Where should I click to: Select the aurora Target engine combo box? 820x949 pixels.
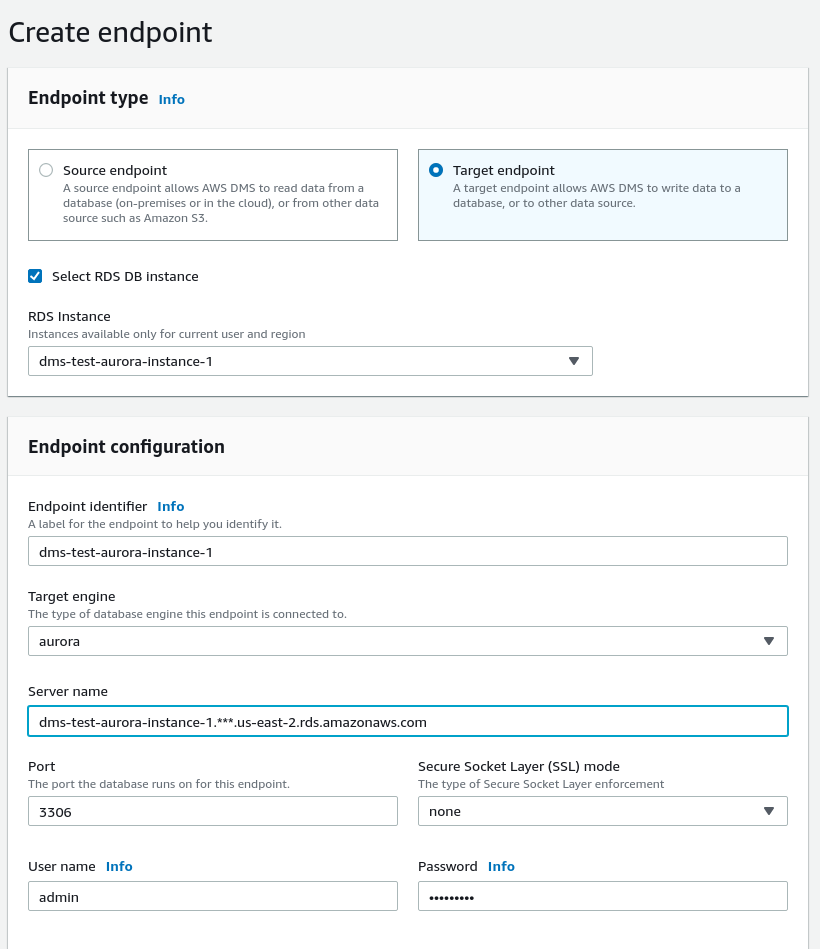coord(408,642)
